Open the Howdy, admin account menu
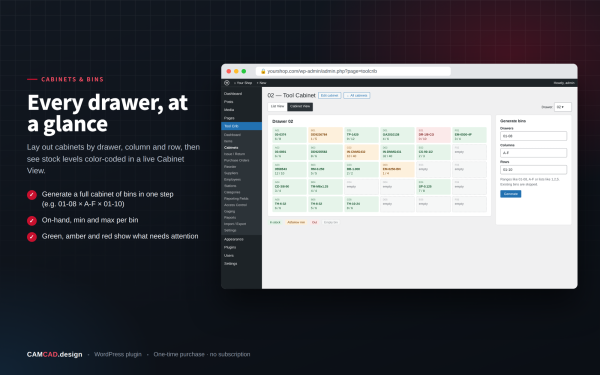This screenshot has height=375, width=600. pos(564,83)
